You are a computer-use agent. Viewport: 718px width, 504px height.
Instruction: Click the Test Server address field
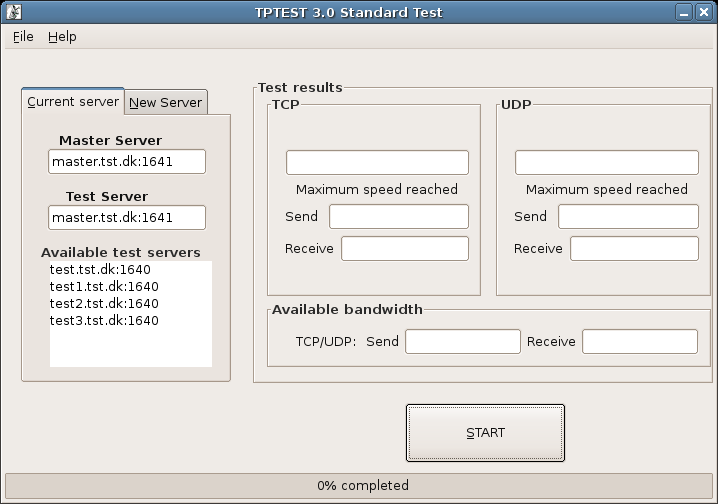click(x=127, y=217)
